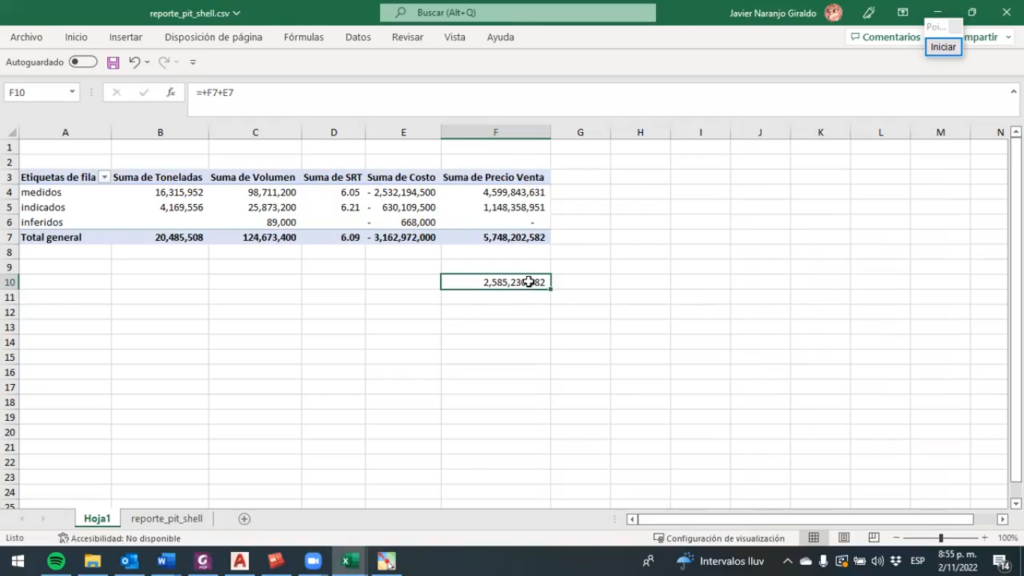This screenshot has width=1024, height=576.
Task: Switch to Page Break Preview view
Action: pyautogui.click(x=874, y=537)
